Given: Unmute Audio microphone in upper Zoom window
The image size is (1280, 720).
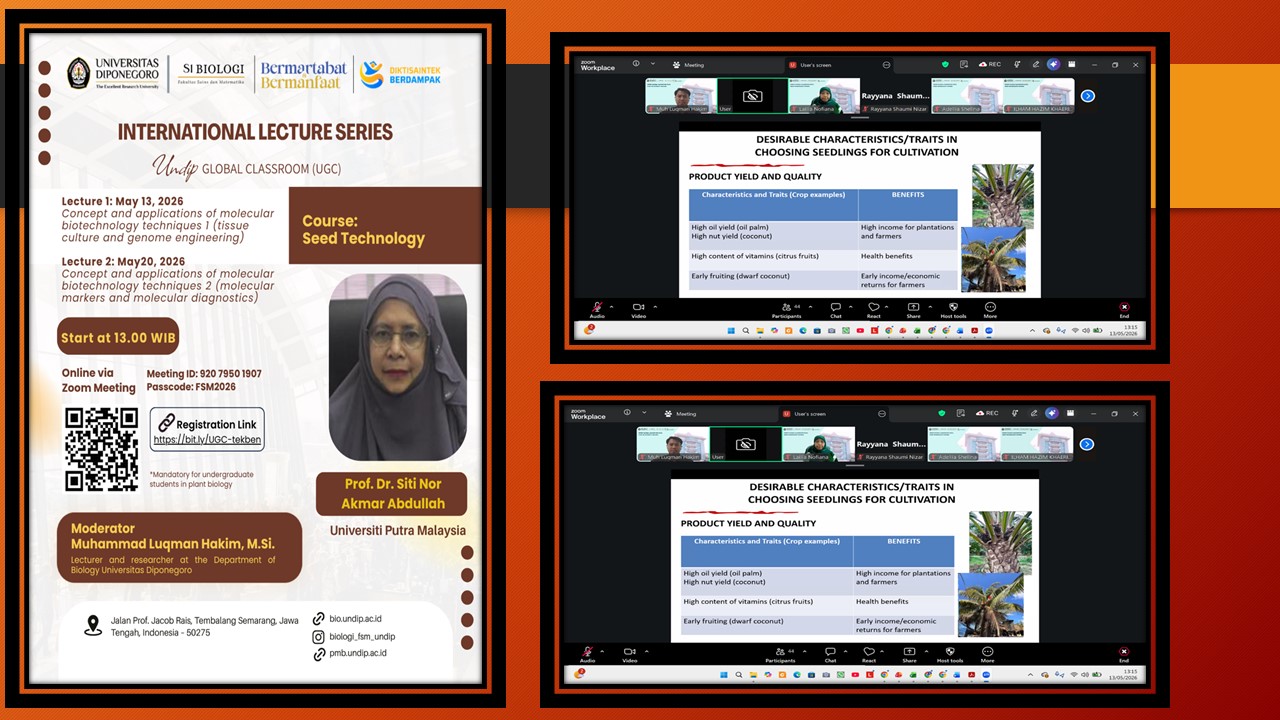Looking at the screenshot, I should [597, 307].
